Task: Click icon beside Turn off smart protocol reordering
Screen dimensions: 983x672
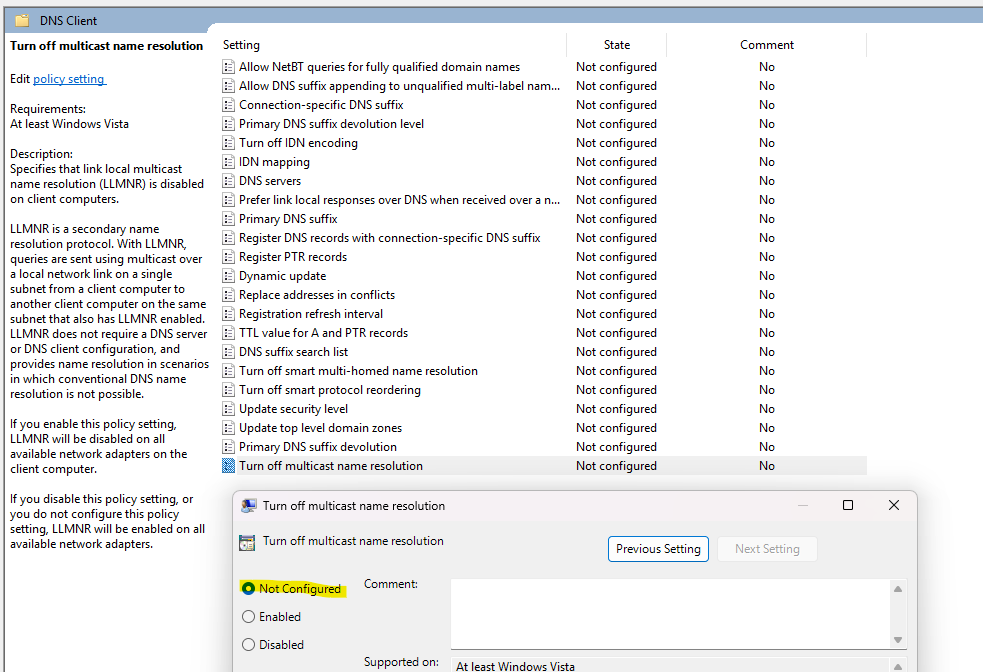Action: (x=229, y=390)
